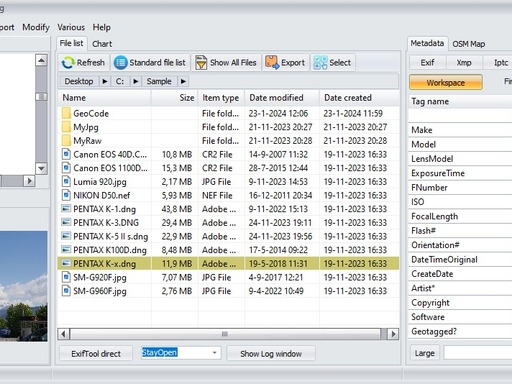
Task: Open the Various menu
Action: 71,27
